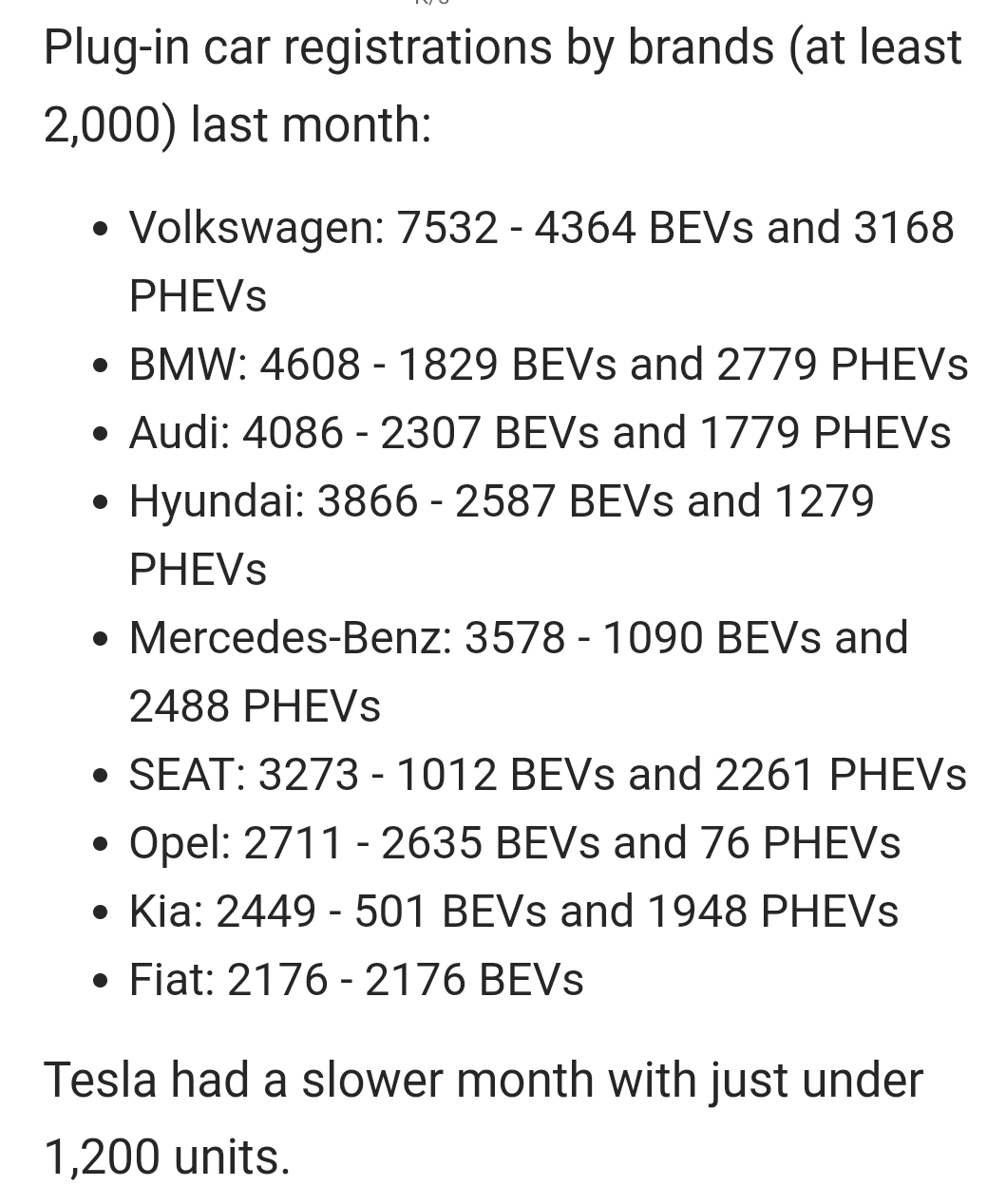
Task: Select the SEAT list entry
Action: pyautogui.click(x=547, y=775)
